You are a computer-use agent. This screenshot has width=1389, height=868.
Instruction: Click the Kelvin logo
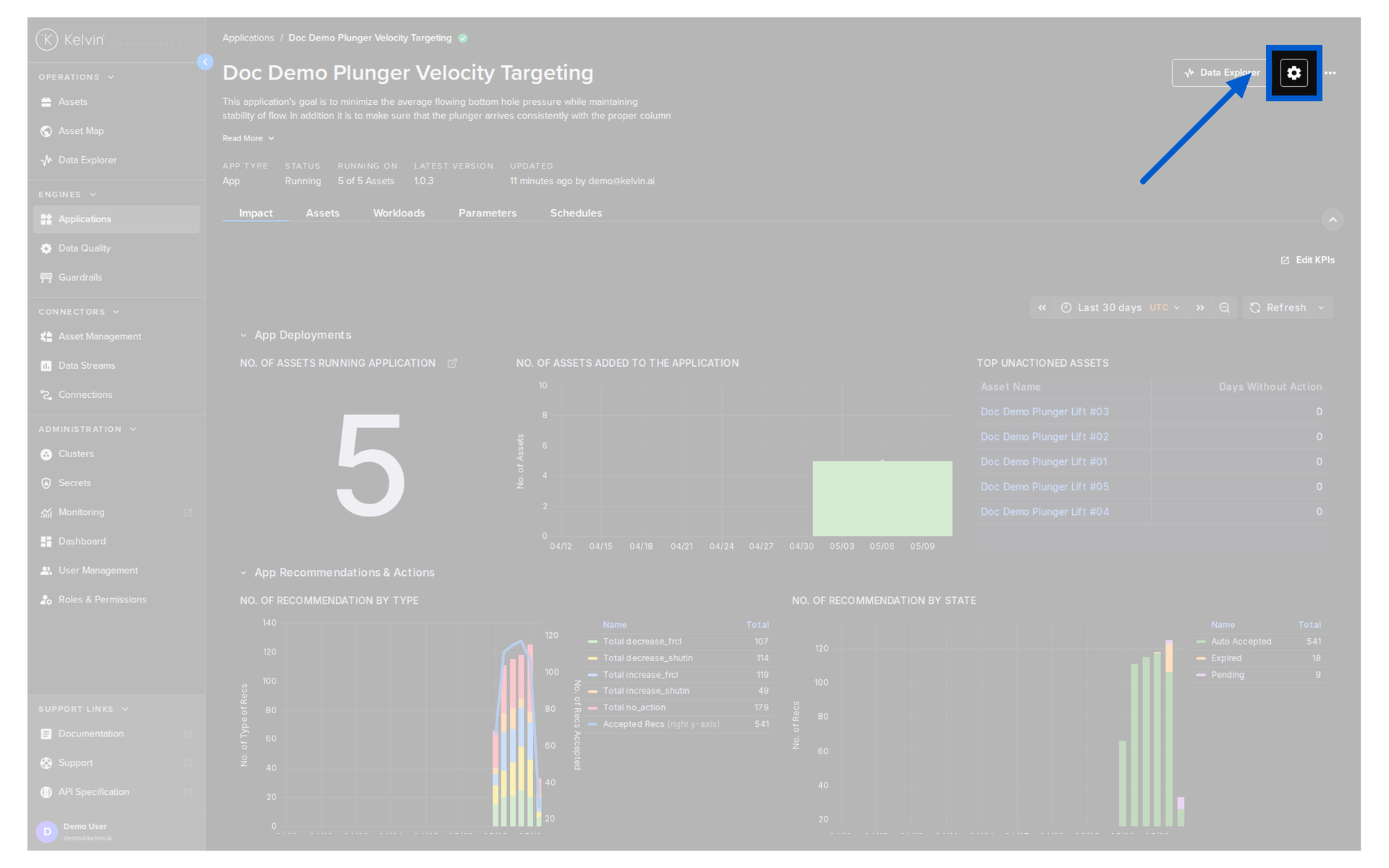click(70, 40)
